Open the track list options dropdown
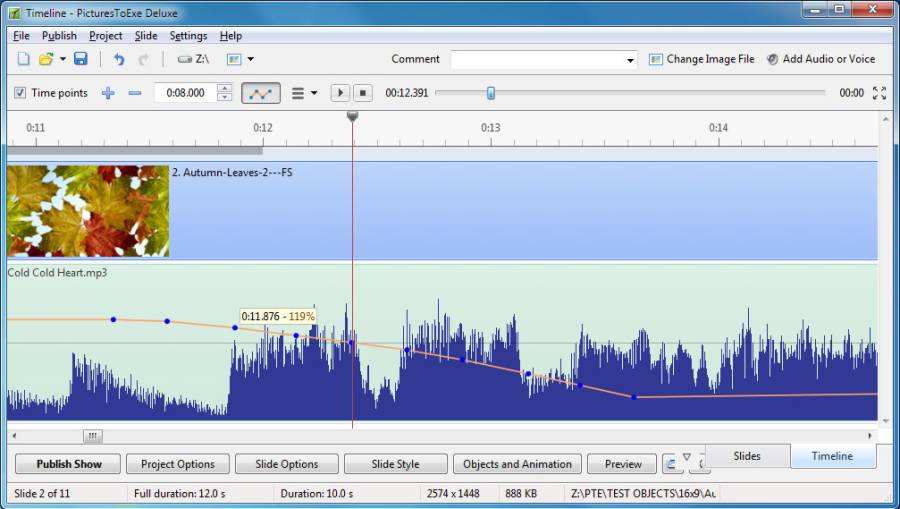Screen dimensions: 900x509 [x=304, y=93]
